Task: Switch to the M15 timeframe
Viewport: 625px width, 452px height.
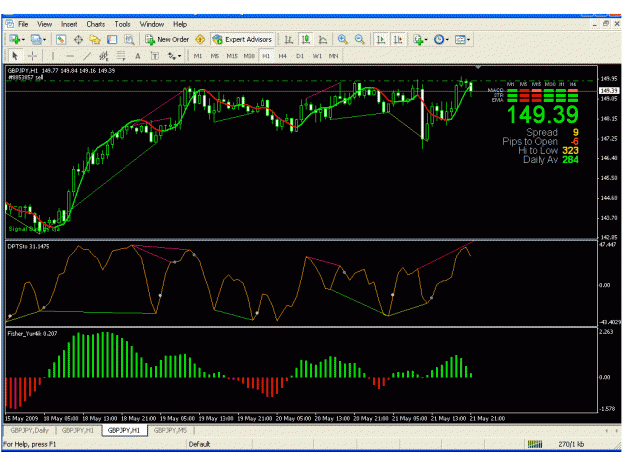Action: [x=232, y=56]
